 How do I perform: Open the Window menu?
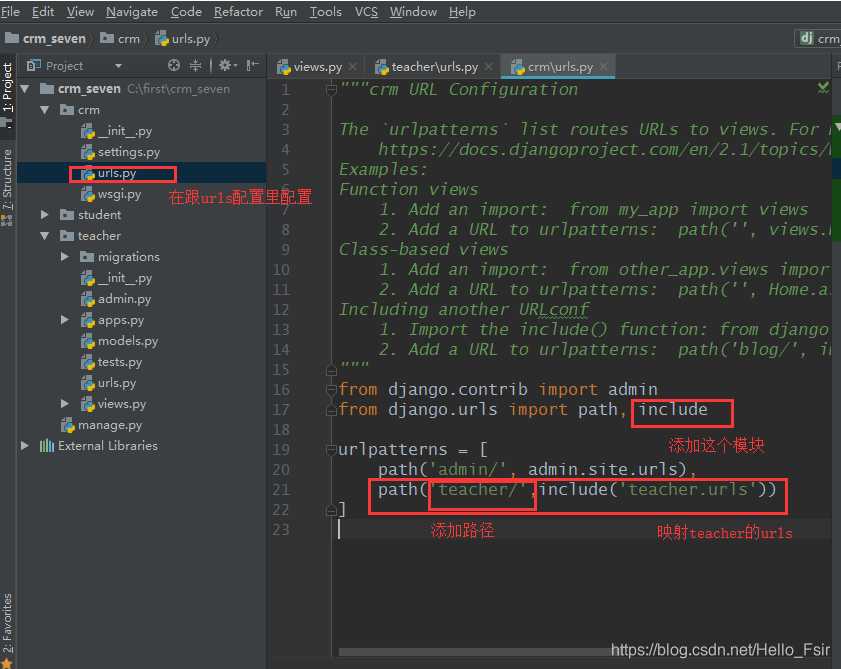pyautogui.click(x=413, y=11)
